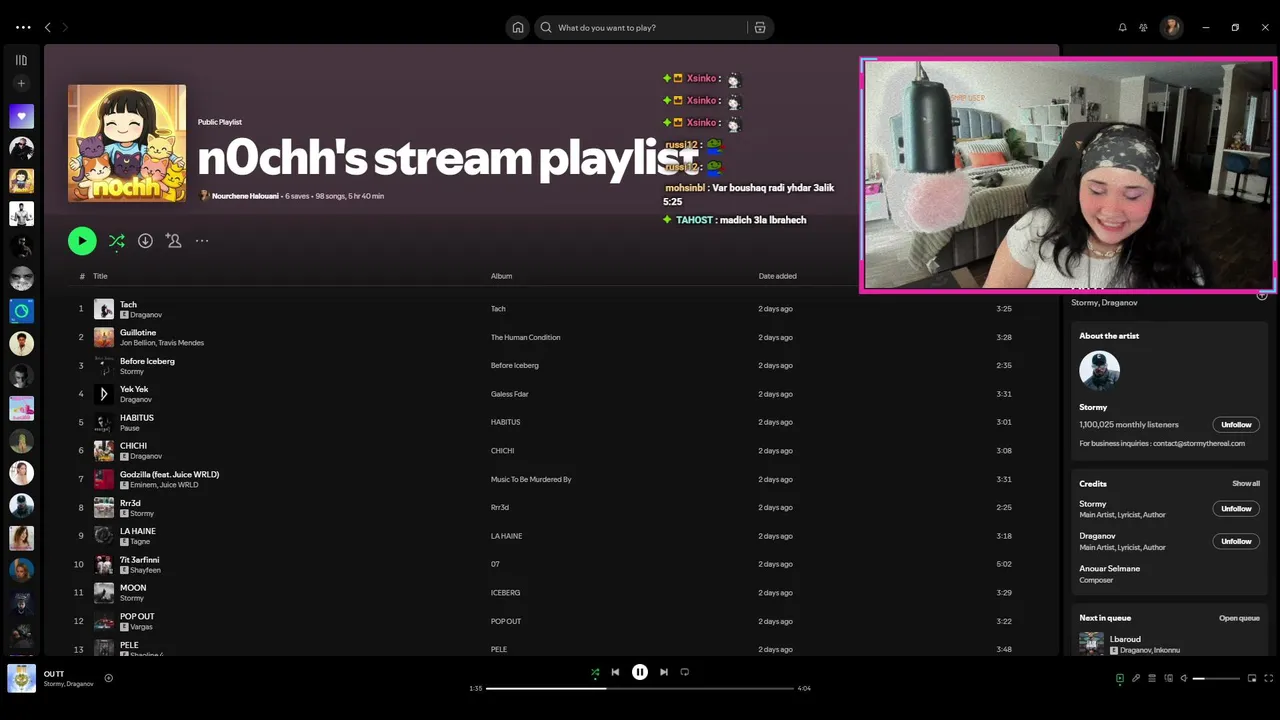Open the mini player
Image resolution: width=1280 pixels, height=720 pixels.
coord(1252,679)
